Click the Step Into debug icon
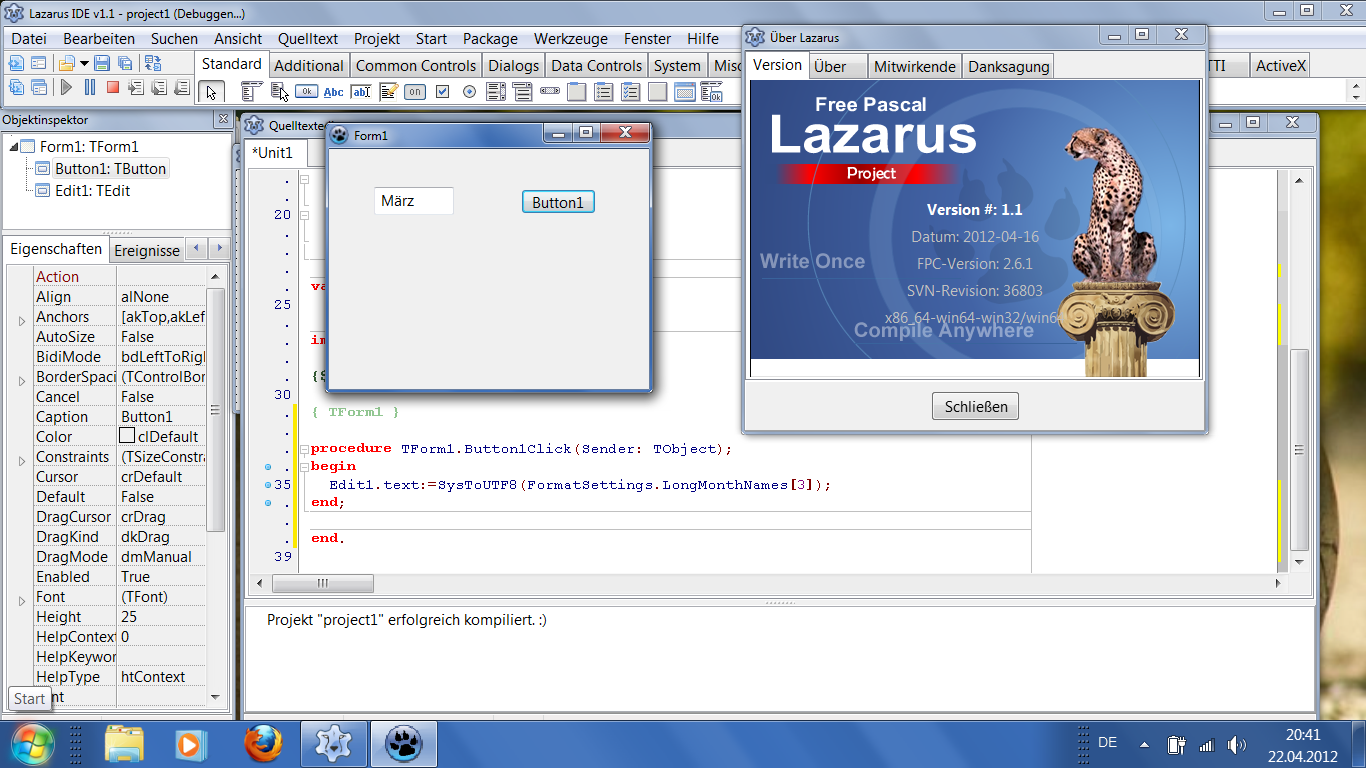The height and width of the screenshot is (768, 1366). pos(136,87)
